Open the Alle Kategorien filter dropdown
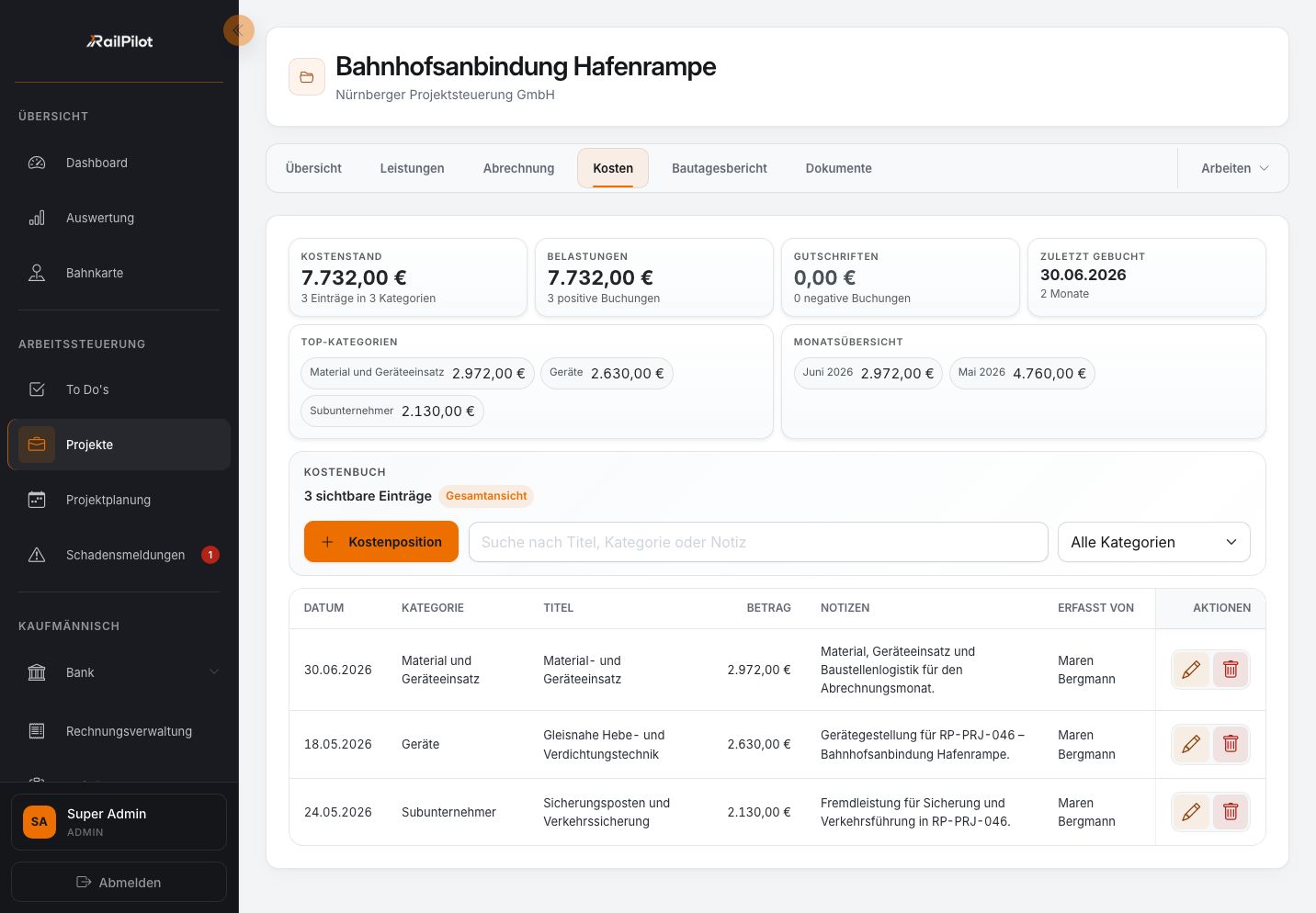Image resolution: width=1316 pixels, height=913 pixels. pyautogui.click(x=1154, y=542)
